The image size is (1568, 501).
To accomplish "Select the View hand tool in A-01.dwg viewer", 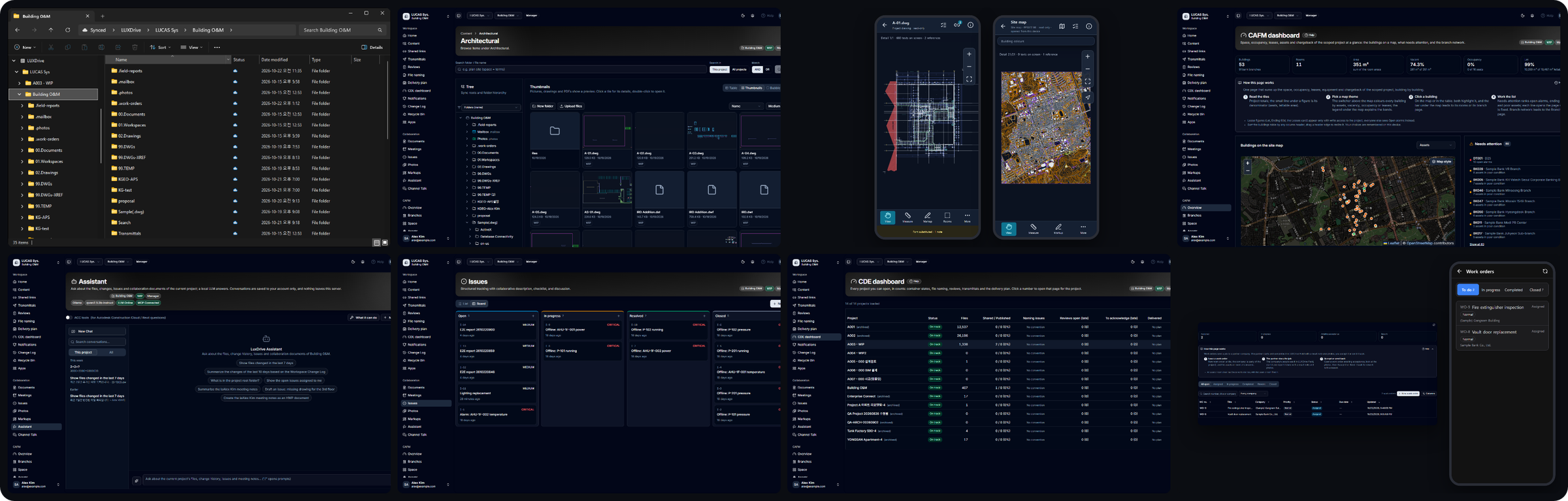I will click(887, 218).
